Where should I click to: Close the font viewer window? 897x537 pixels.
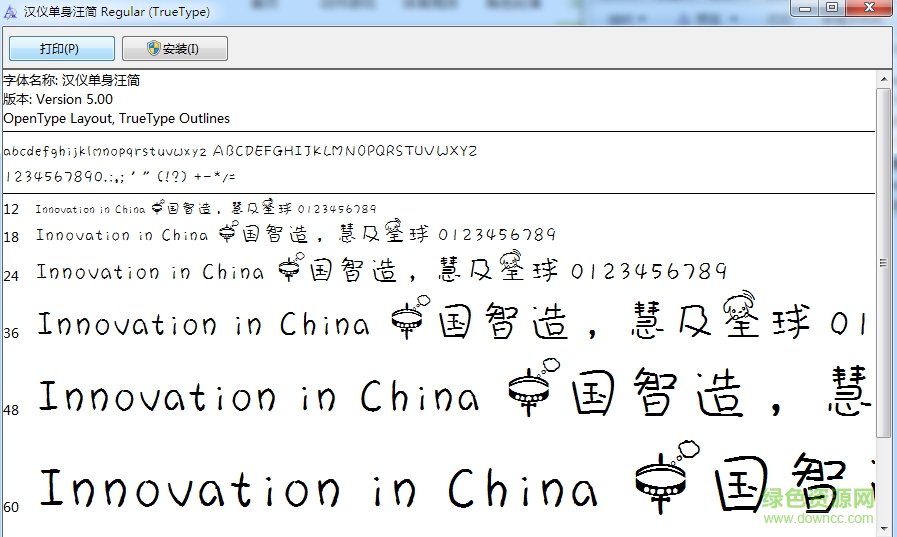coord(870,8)
